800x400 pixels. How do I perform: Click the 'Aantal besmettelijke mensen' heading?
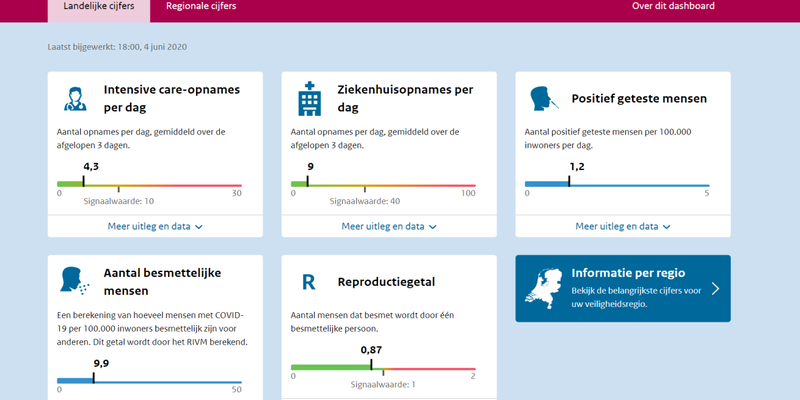162,280
